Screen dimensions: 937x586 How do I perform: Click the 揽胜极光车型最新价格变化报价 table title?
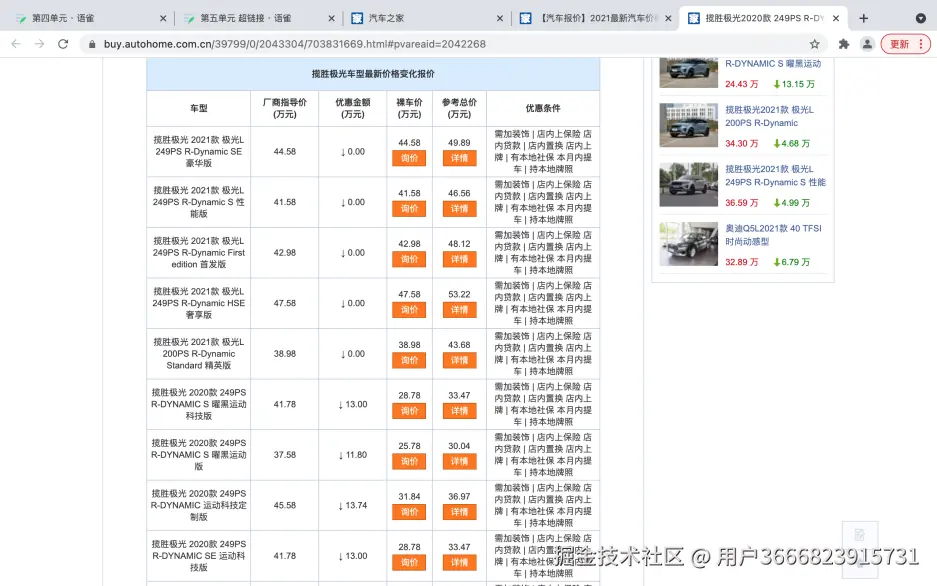pyautogui.click(x=373, y=74)
